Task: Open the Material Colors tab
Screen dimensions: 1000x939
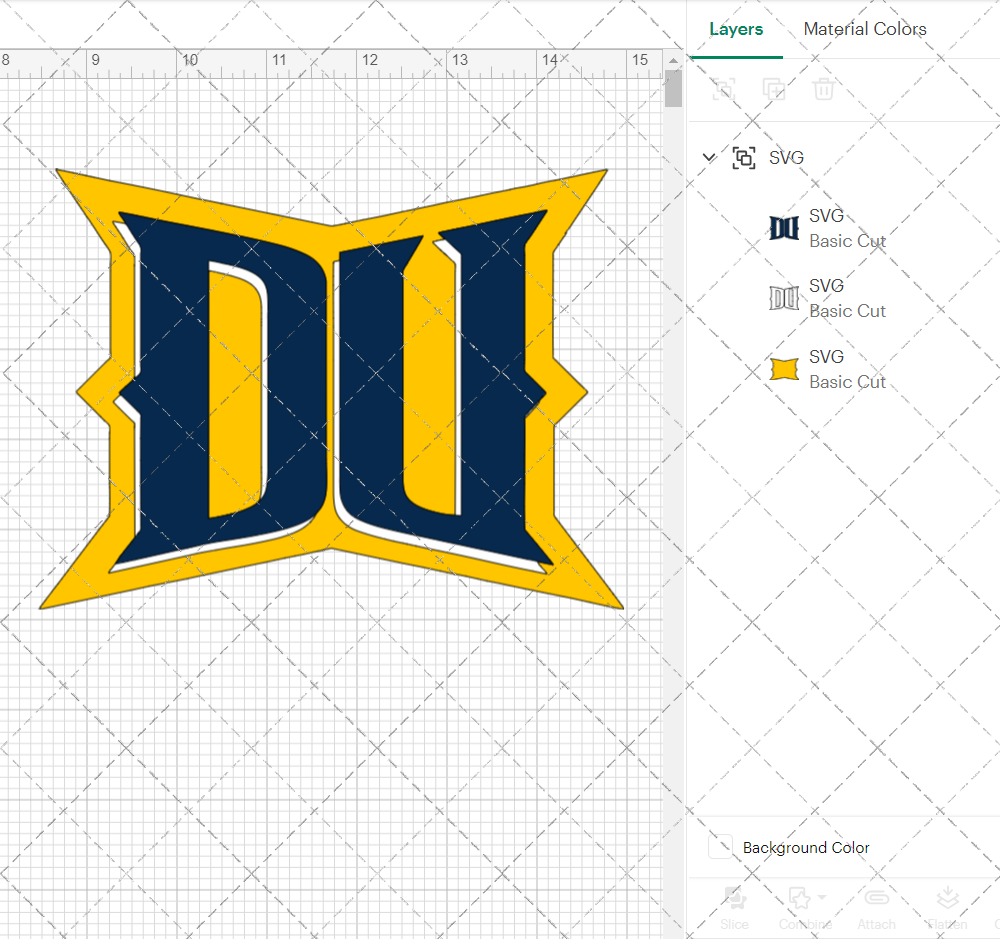Action: [865, 29]
